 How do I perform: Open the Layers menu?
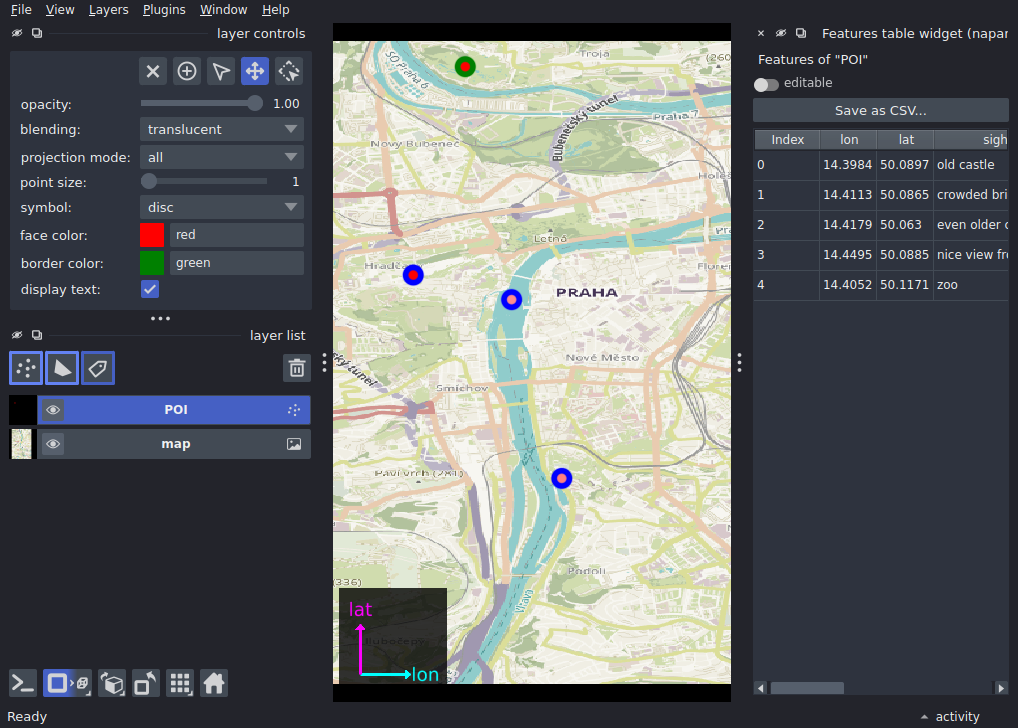point(108,10)
